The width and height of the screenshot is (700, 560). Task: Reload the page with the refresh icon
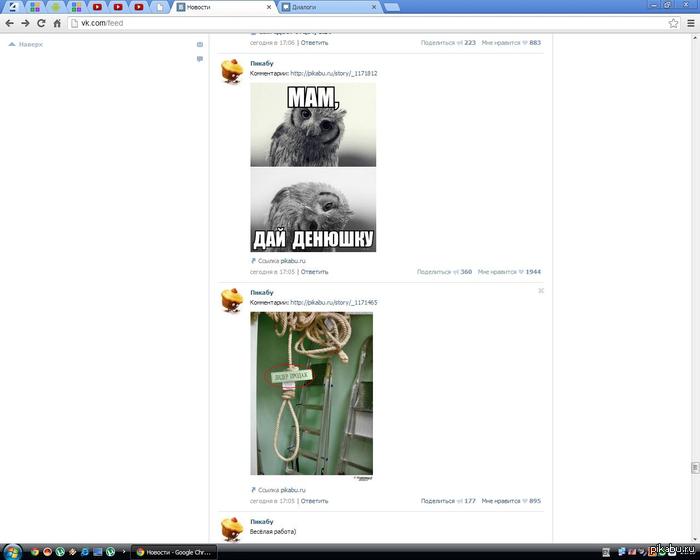point(41,23)
